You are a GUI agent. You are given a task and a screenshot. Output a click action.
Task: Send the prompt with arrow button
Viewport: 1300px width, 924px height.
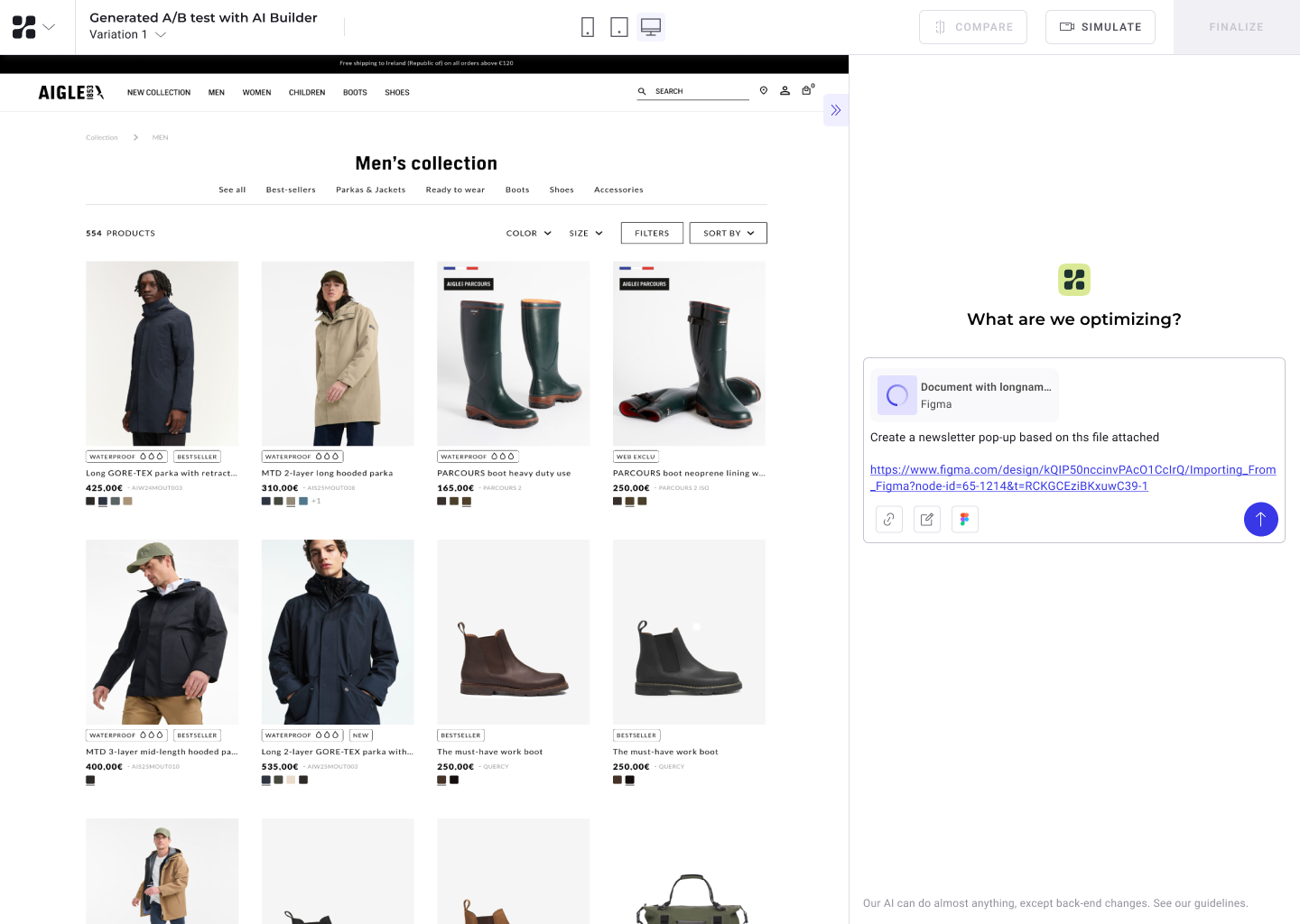(1261, 519)
